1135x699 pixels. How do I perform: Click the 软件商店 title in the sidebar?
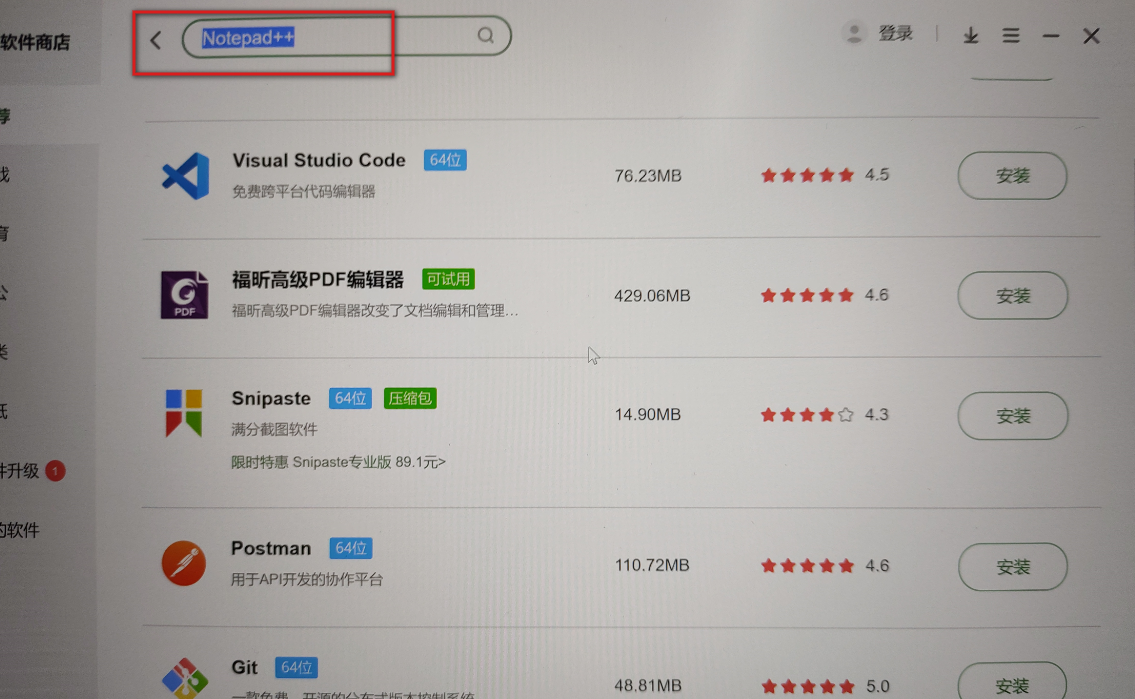coord(35,43)
